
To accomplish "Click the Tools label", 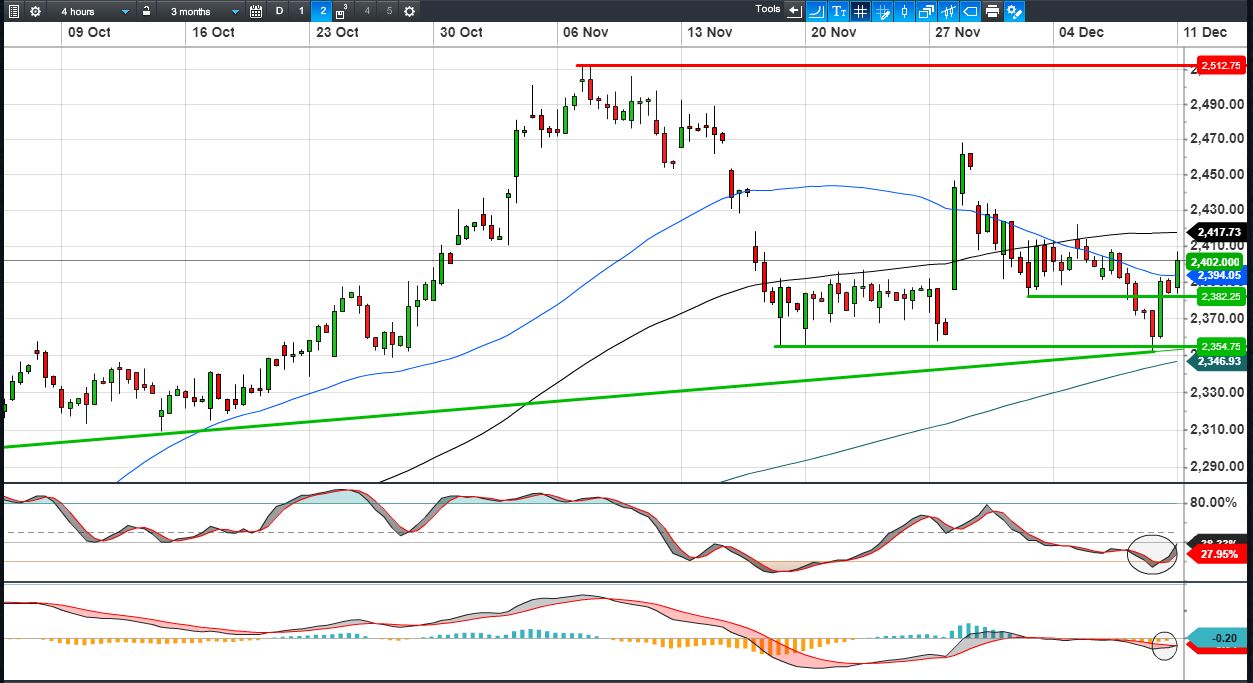I will (768, 9).
